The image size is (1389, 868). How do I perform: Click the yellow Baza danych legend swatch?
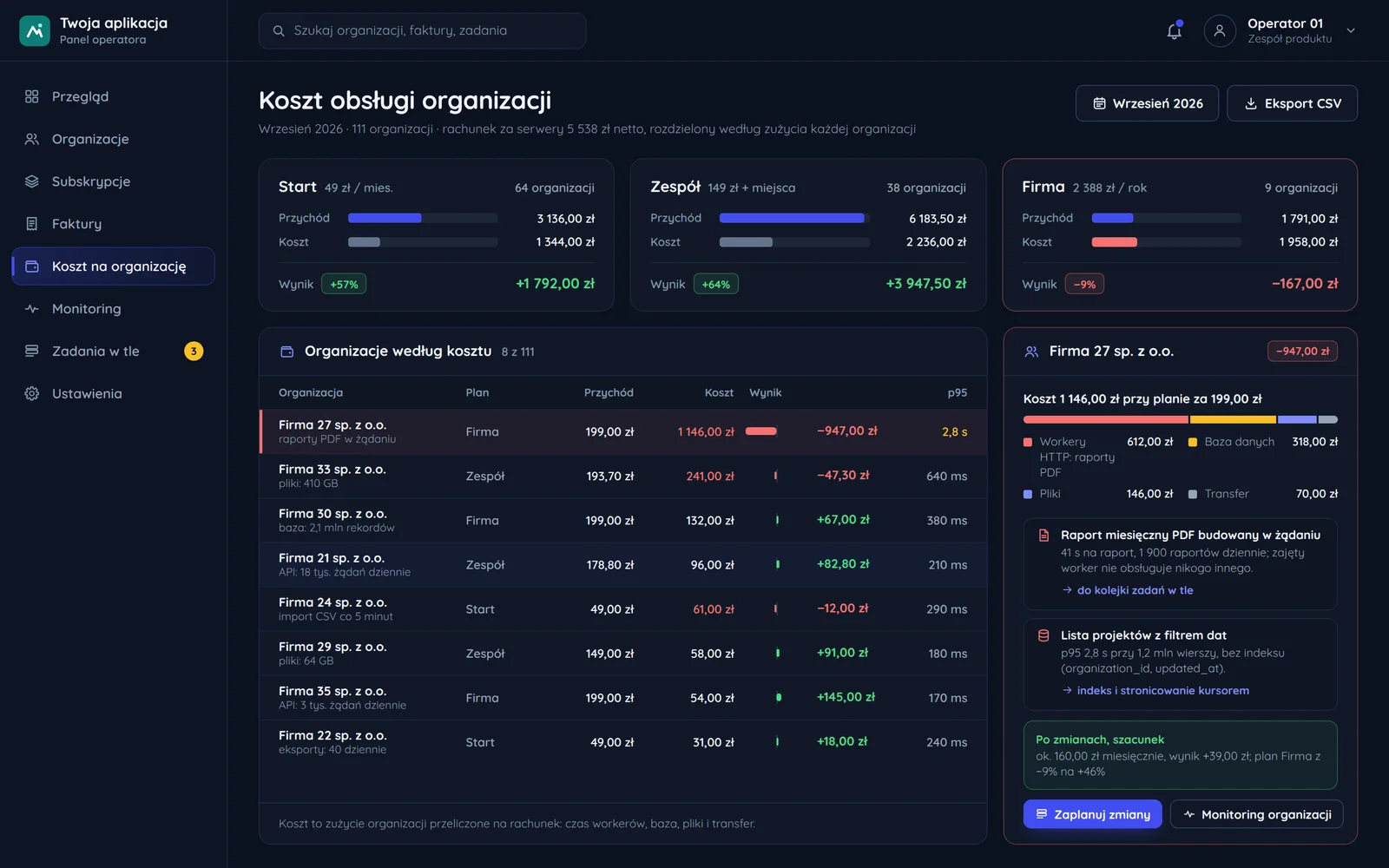point(1193,443)
